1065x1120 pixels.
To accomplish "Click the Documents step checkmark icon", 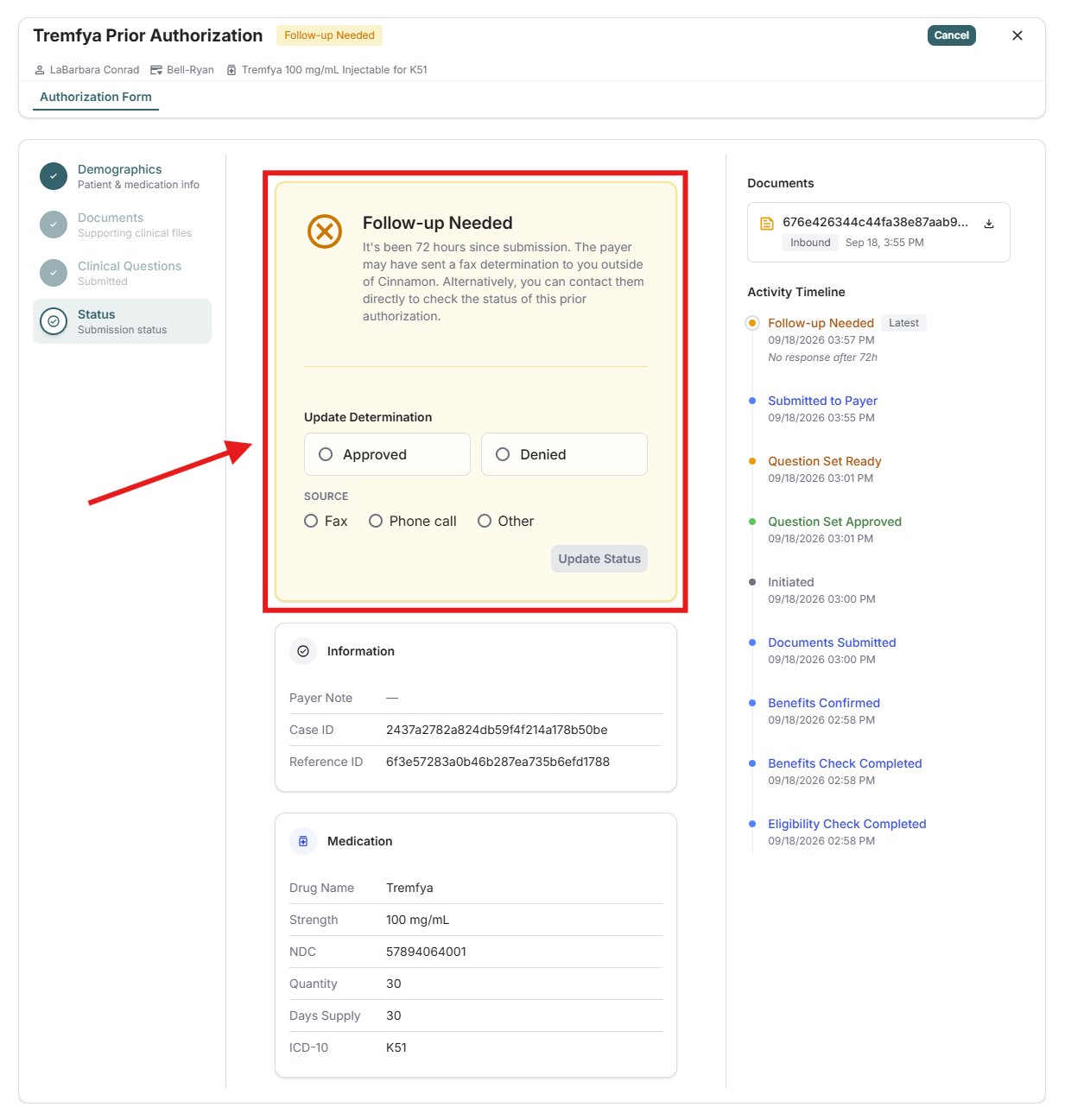I will click(54, 225).
